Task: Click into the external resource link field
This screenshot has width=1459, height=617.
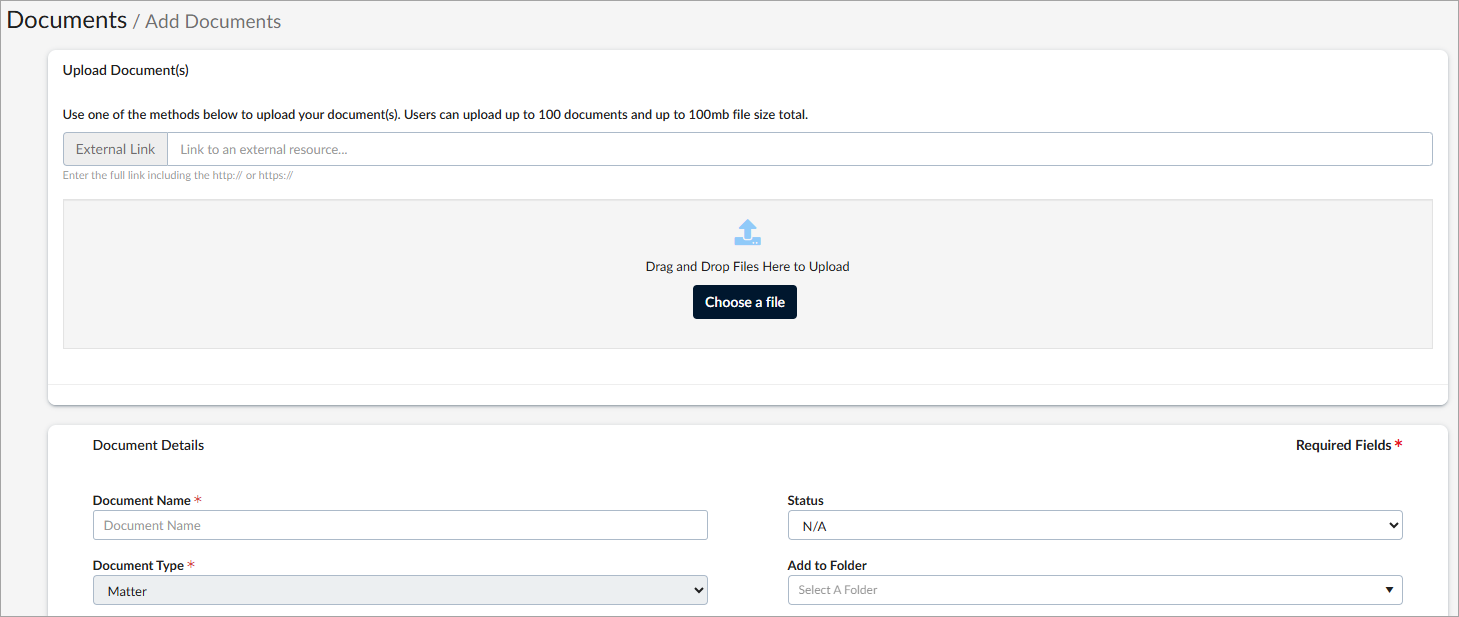Action: pos(798,149)
